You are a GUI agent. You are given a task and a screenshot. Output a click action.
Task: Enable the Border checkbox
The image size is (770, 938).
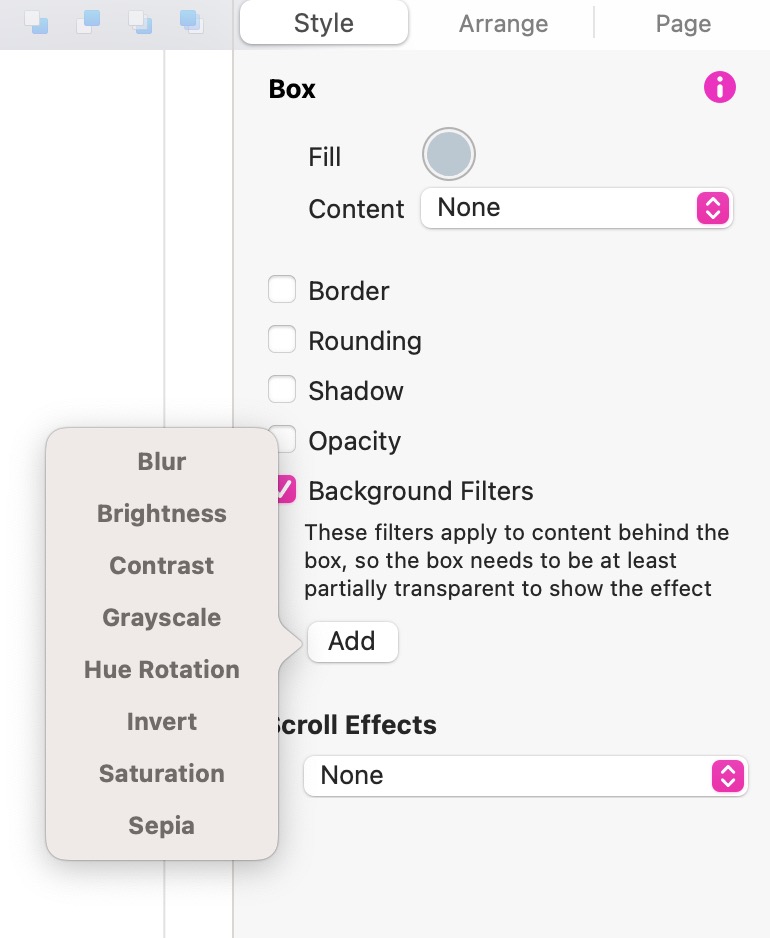pos(282,290)
